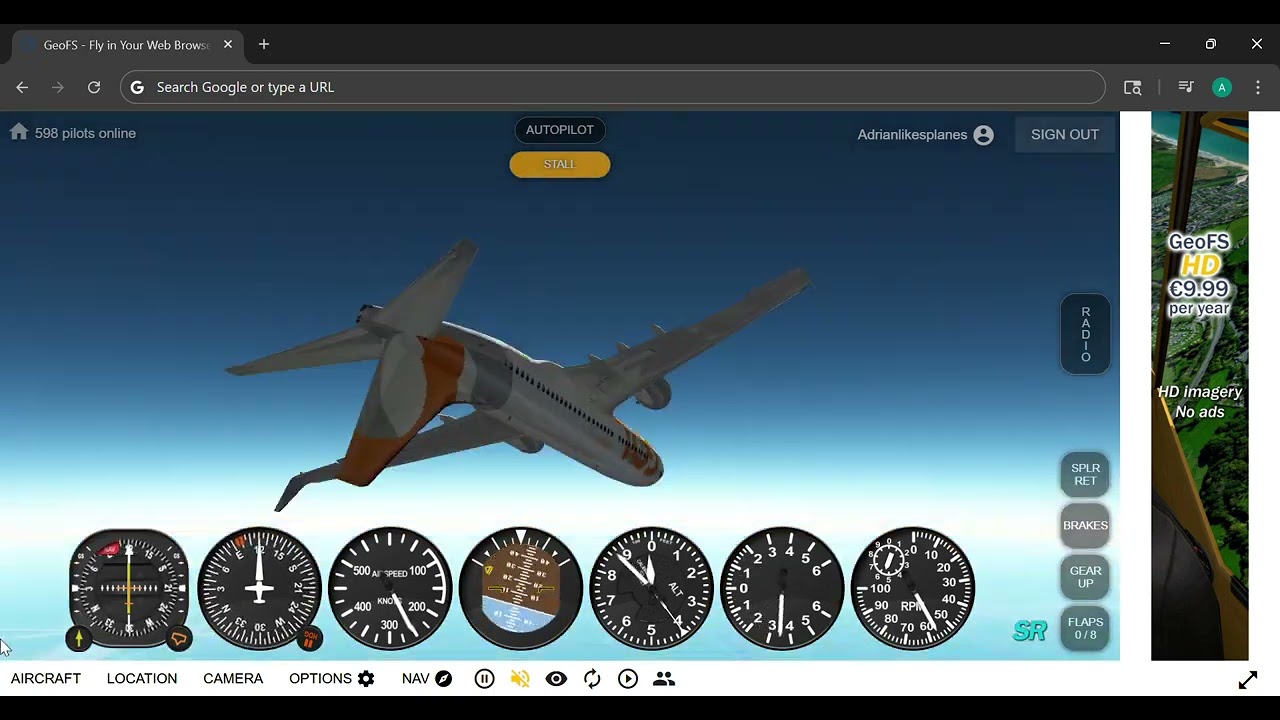Click the yellow arrow on the OBS gauge
This screenshot has height=720, width=1280.
tap(79, 638)
